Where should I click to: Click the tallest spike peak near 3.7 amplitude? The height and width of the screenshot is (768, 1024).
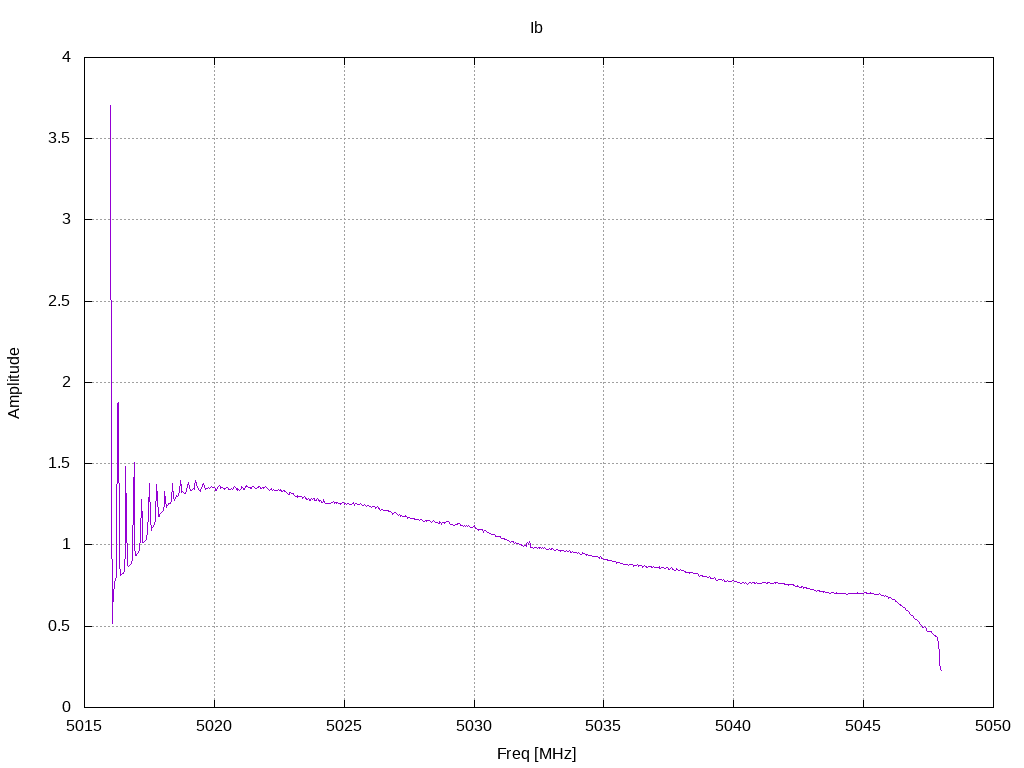(x=110, y=106)
